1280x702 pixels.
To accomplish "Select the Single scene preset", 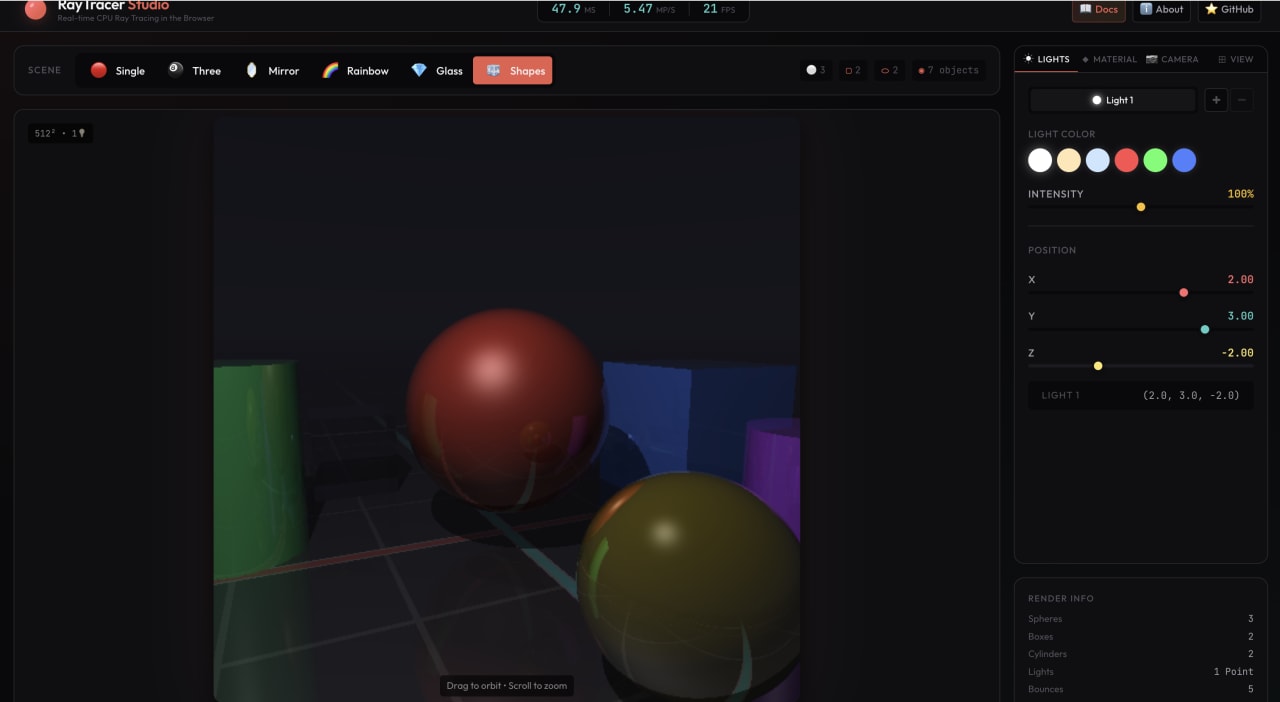I will tap(118, 71).
